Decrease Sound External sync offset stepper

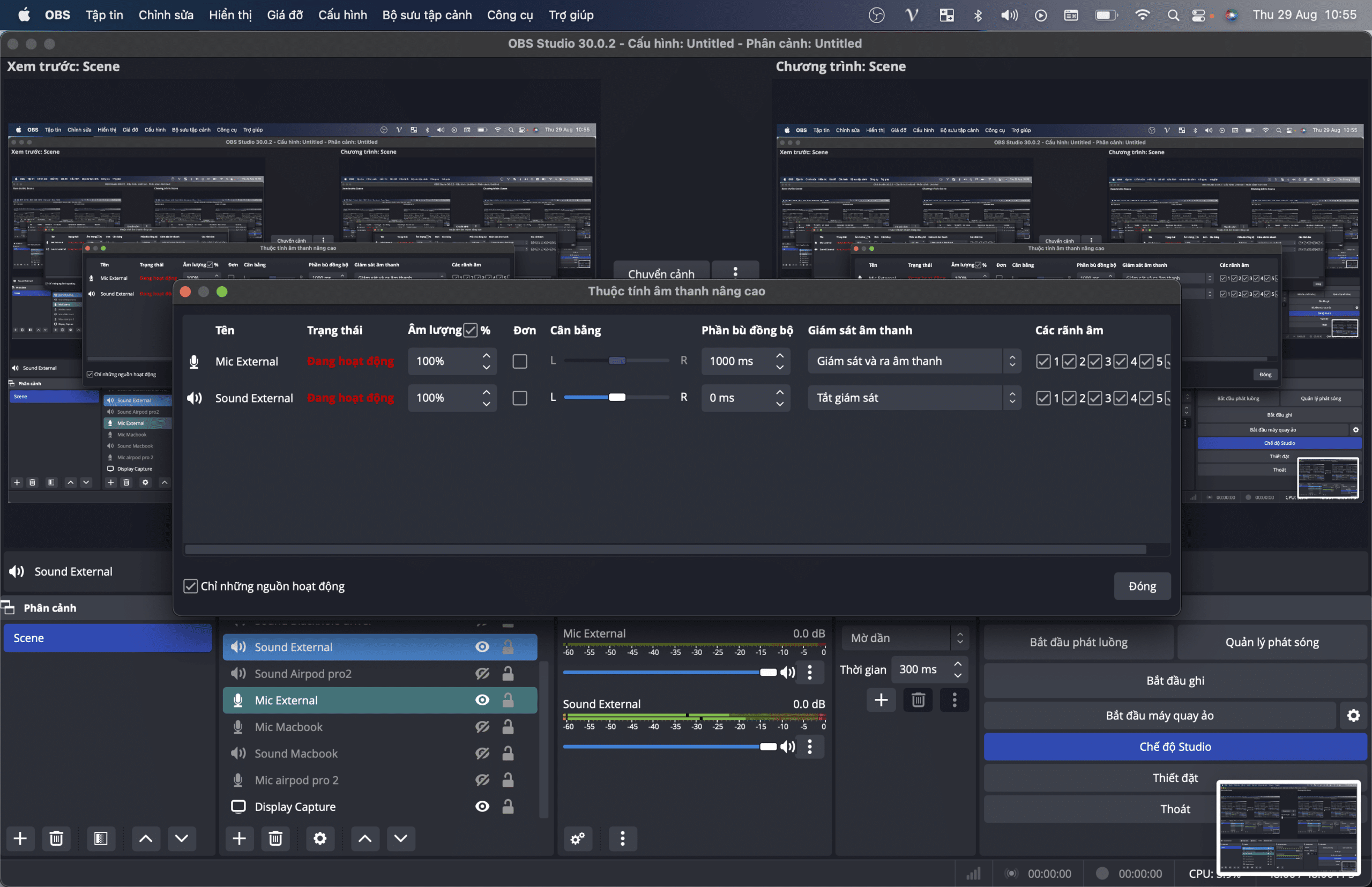coord(780,404)
